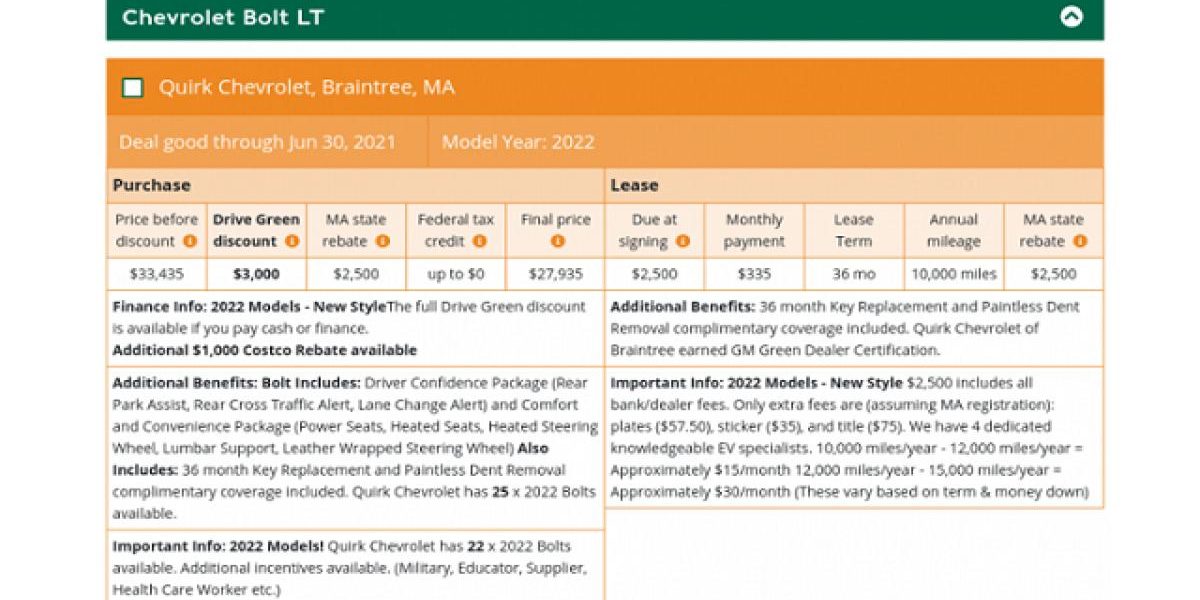This screenshot has width=1200, height=600.
Task: Click the $335 monthly payment value
Action: pyautogui.click(x=754, y=274)
